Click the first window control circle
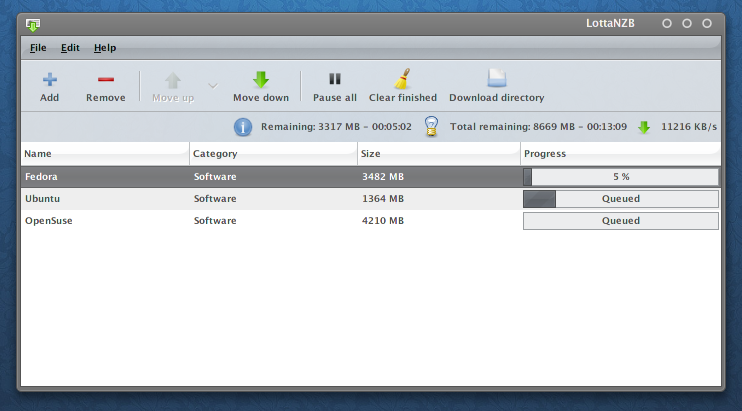This screenshot has height=411, width=742. pyautogui.click(x=667, y=23)
